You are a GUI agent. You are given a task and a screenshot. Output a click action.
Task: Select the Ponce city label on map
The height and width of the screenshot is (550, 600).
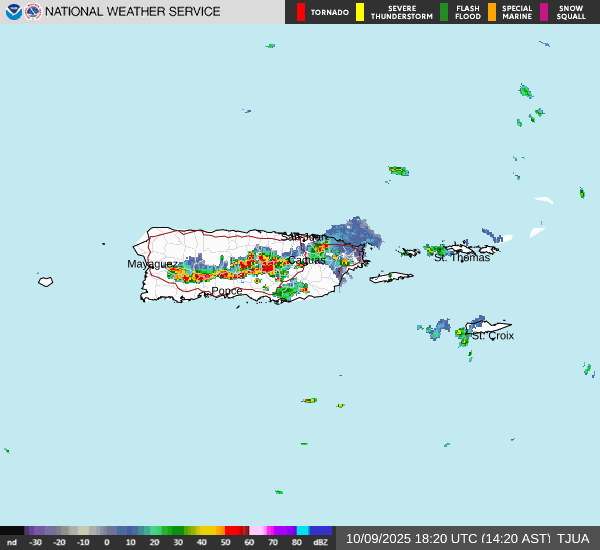tap(226, 291)
